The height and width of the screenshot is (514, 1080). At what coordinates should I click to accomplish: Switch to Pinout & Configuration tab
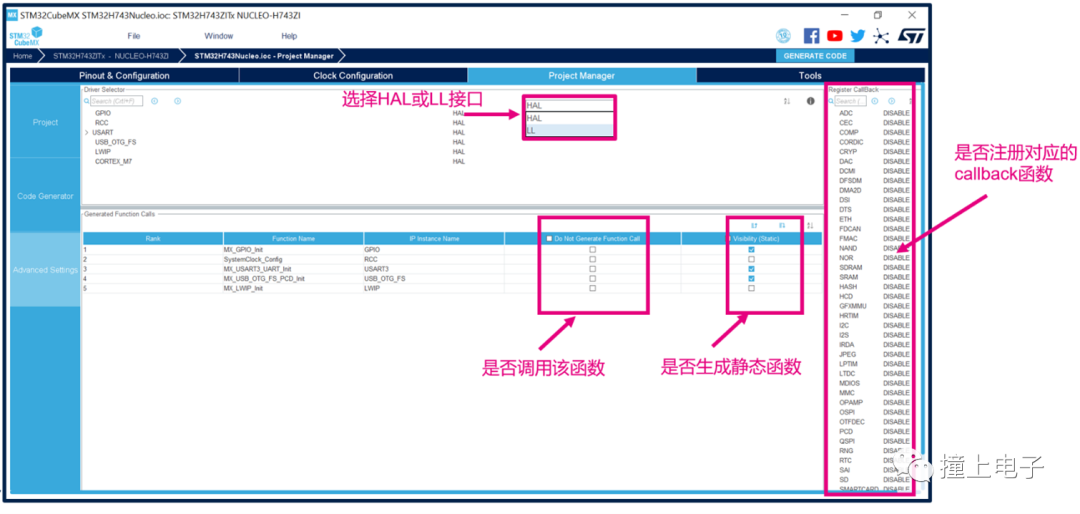point(124,76)
